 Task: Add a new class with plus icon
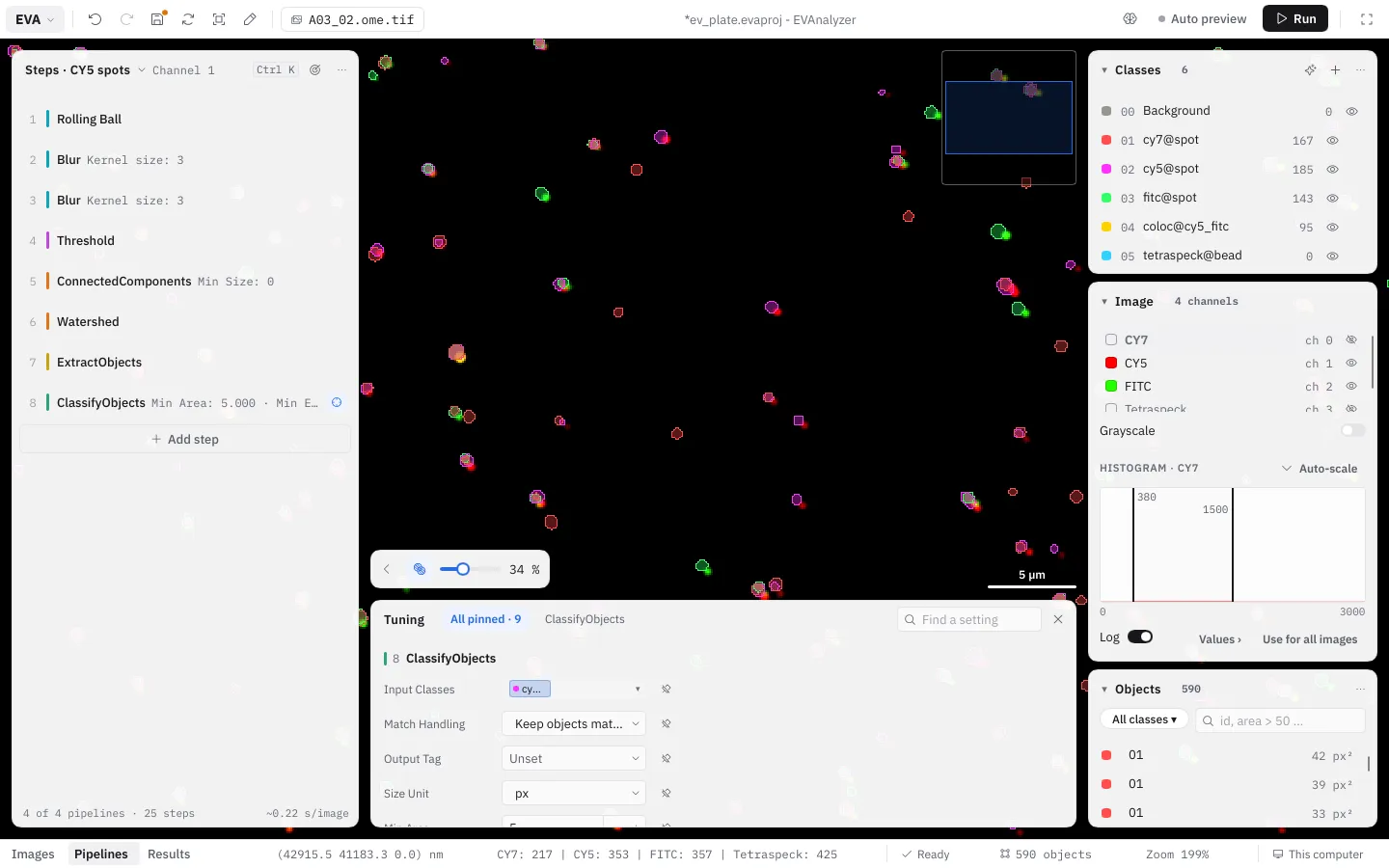point(1335,69)
